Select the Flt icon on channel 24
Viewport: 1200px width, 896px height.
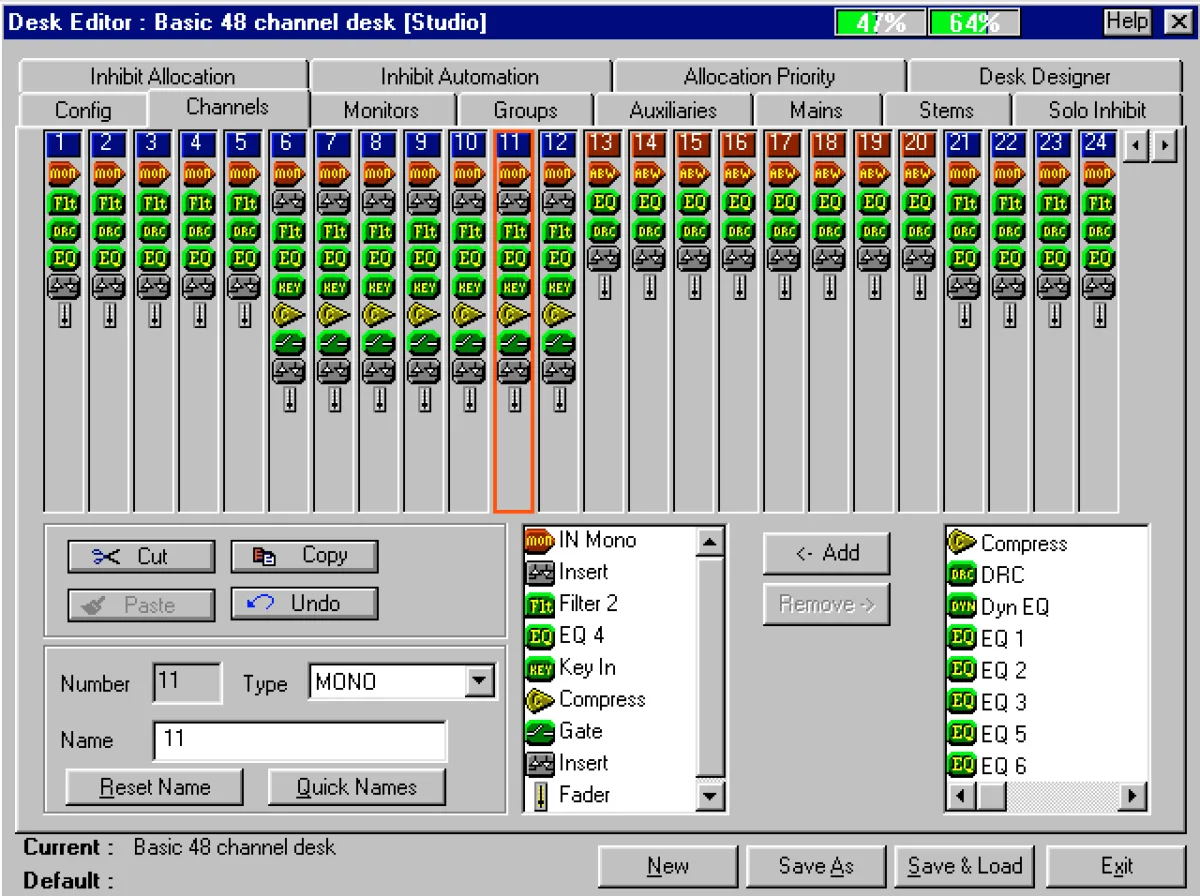(1099, 203)
